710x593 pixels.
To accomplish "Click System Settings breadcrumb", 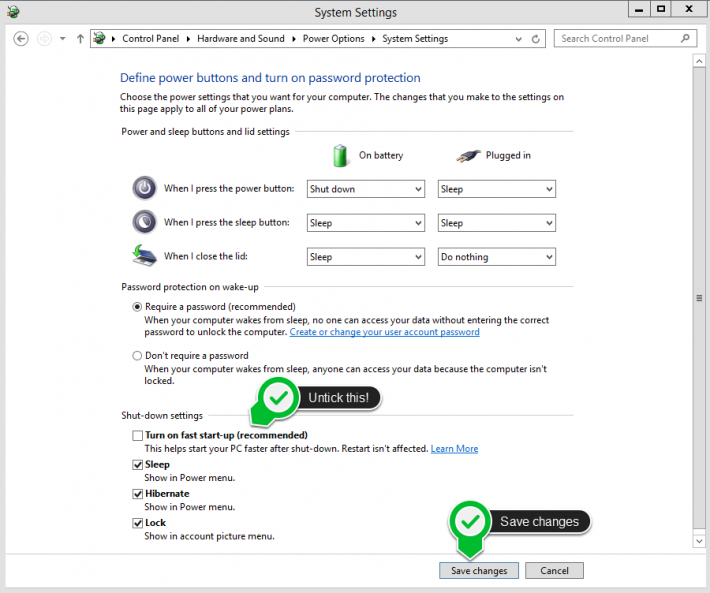I will 415,38.
